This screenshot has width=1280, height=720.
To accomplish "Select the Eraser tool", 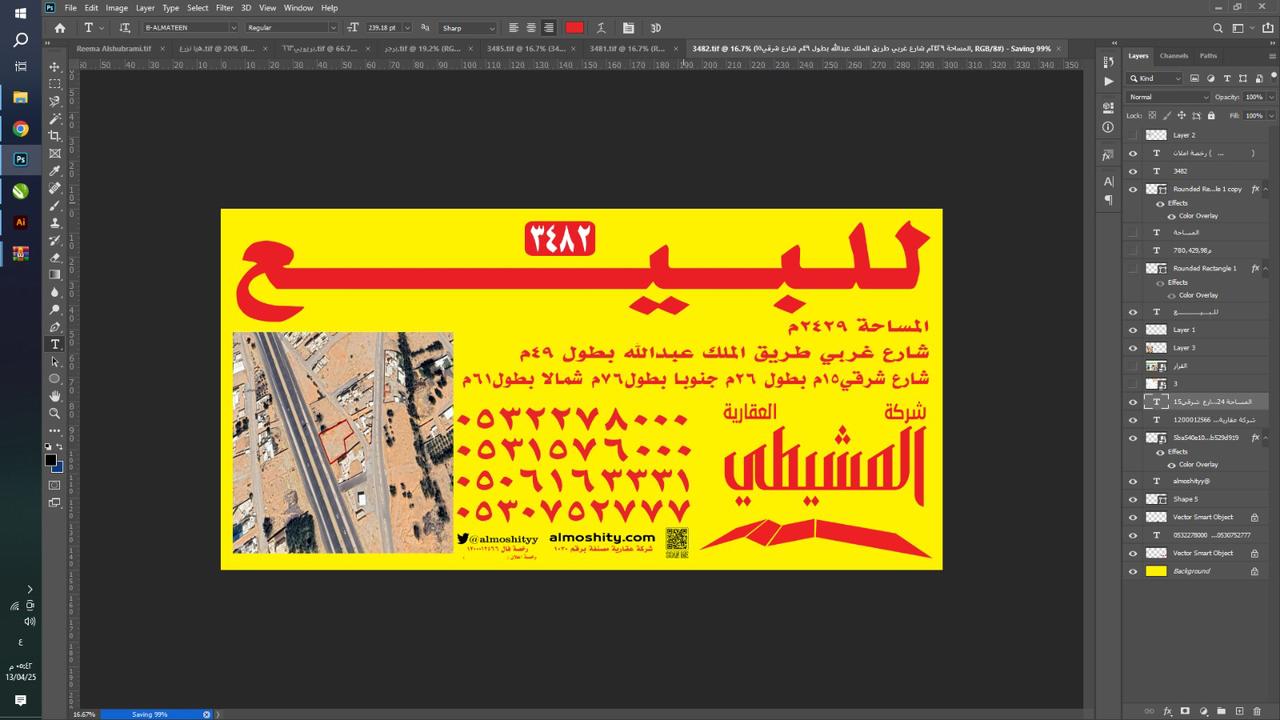I will [x=55, y=258].
